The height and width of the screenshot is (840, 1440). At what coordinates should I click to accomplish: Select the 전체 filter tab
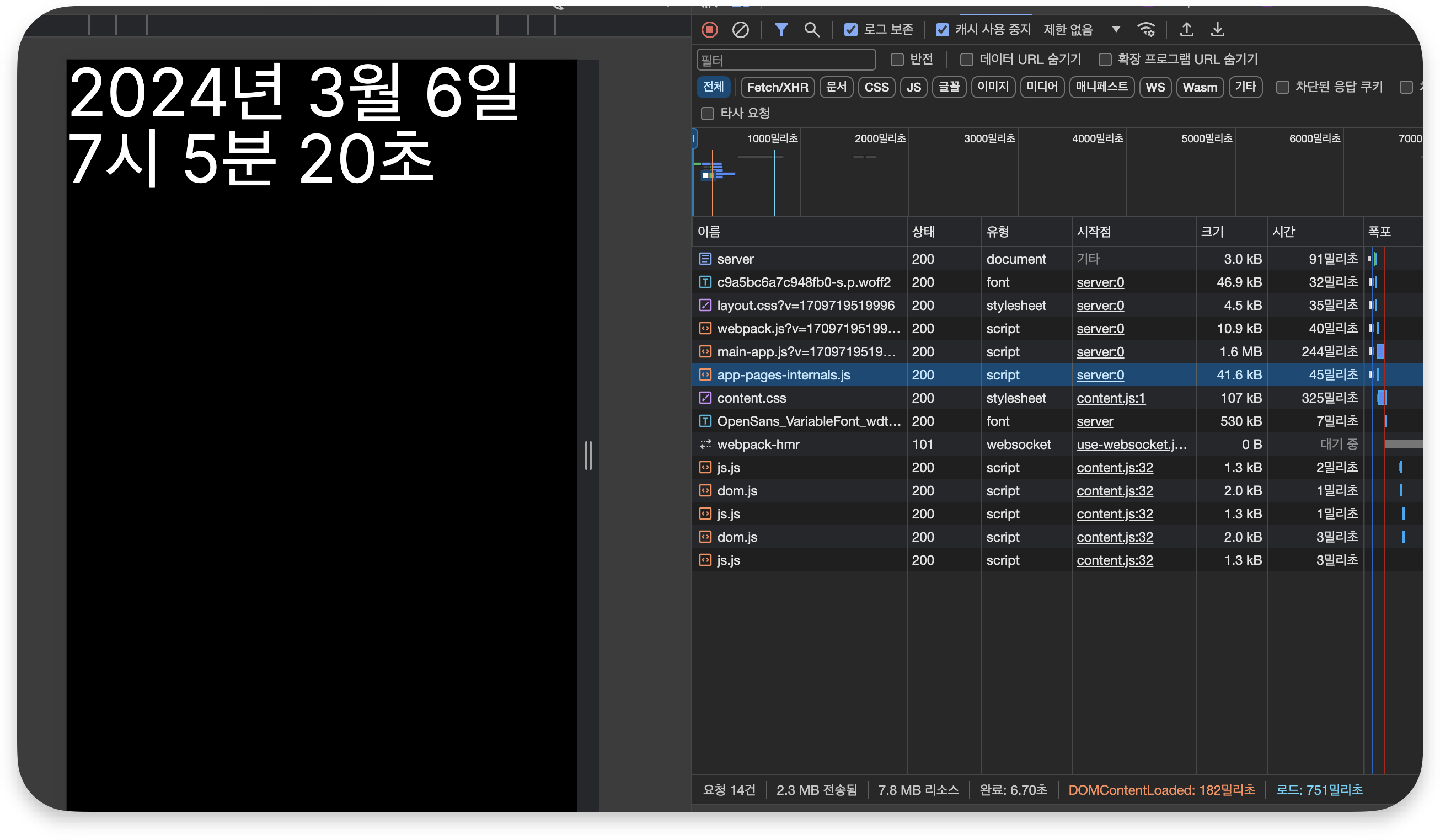(x=713, y=87)
